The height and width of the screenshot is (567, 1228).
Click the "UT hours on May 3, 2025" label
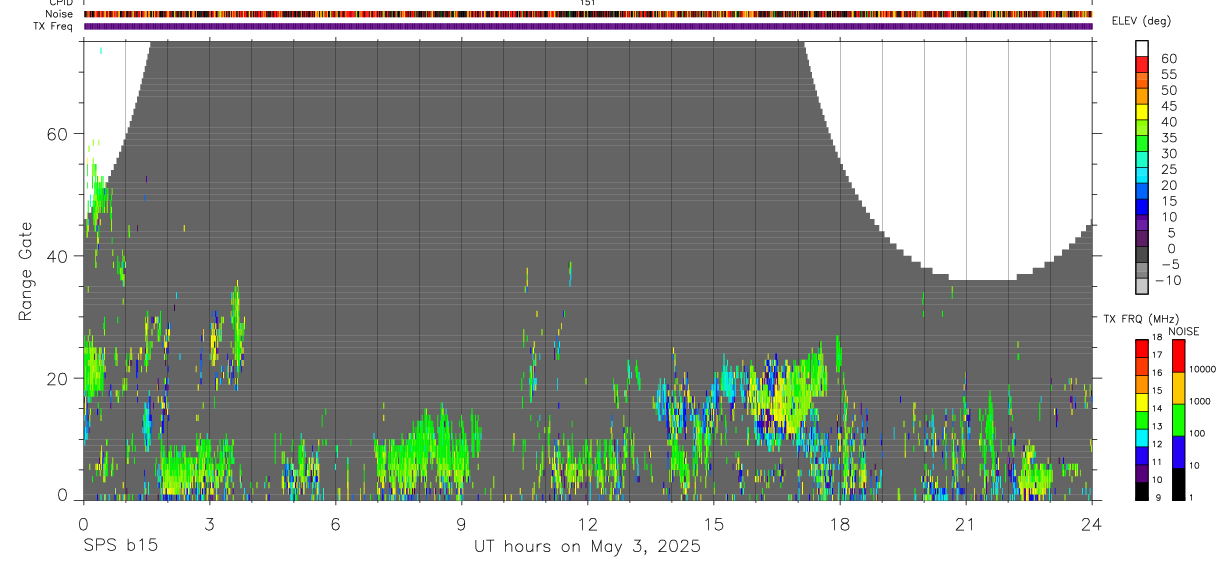click(x=587, y=547)
